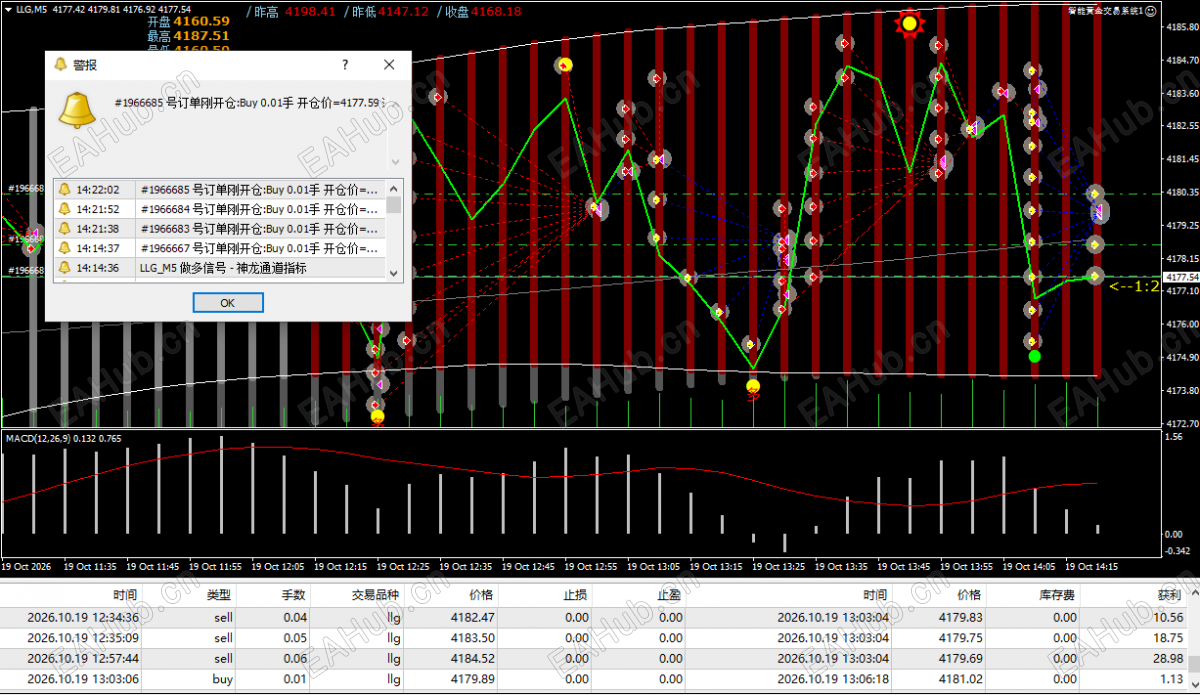Screen dimensions: 1200x695
Task: Click the smiley face expert advisor icon
Action: click(1150, 10)
